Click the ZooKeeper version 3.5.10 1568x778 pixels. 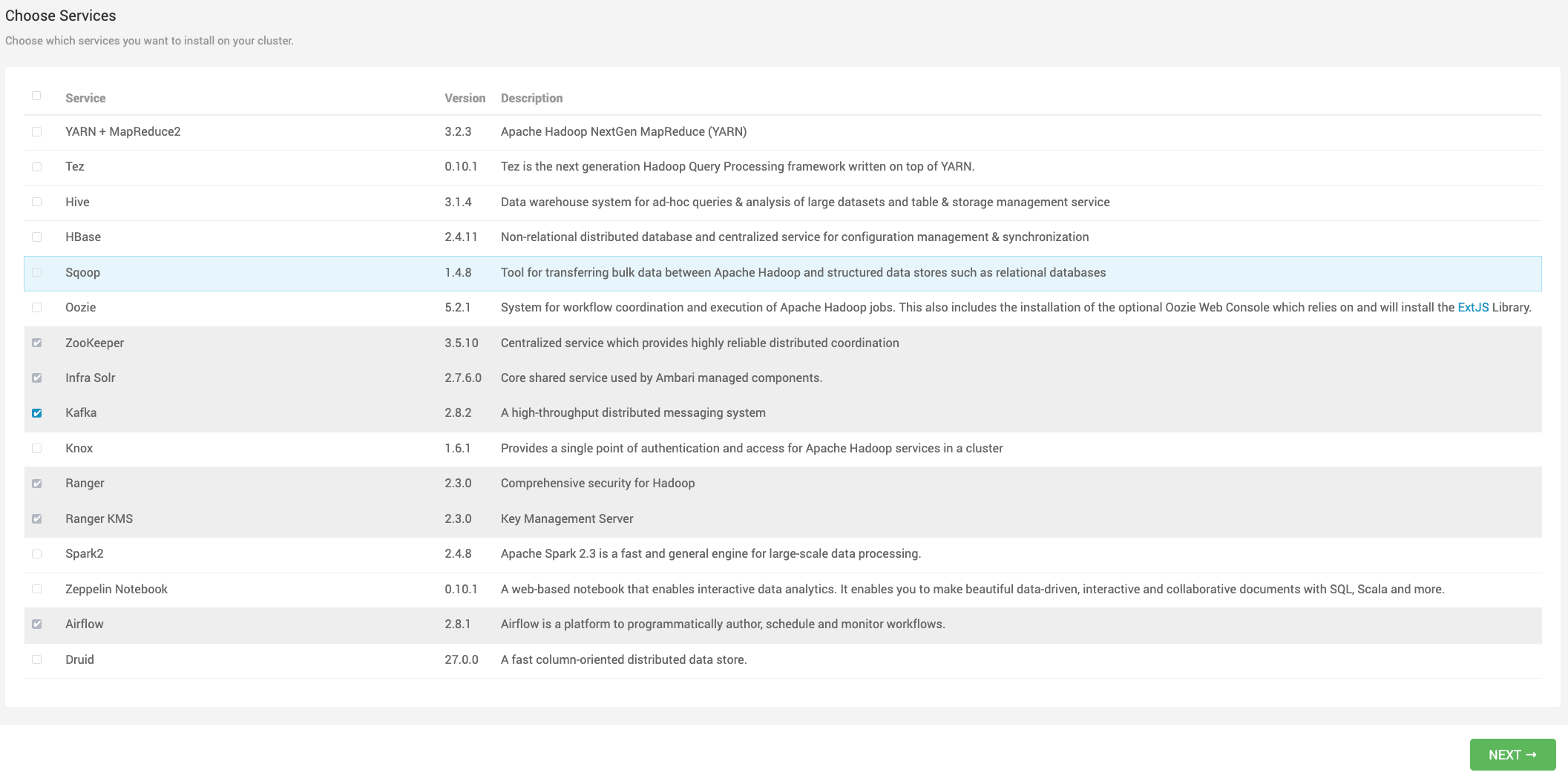coord(462,343)
